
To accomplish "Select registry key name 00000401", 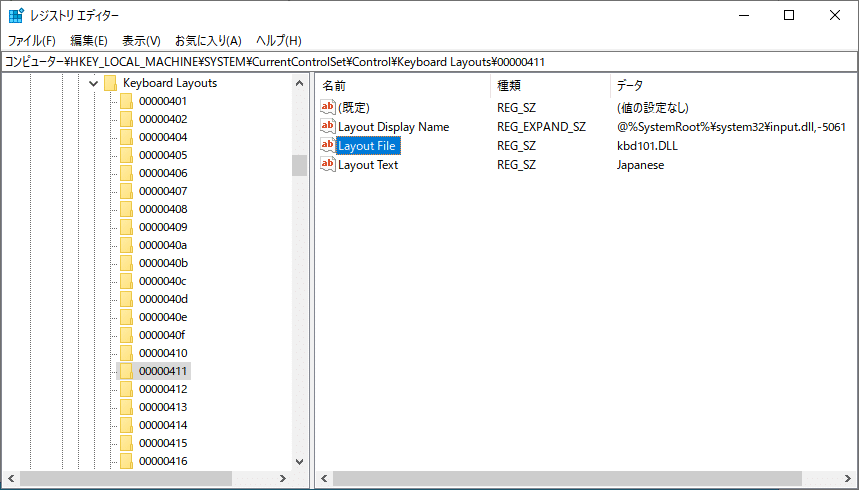I will [x=163, y=101].
